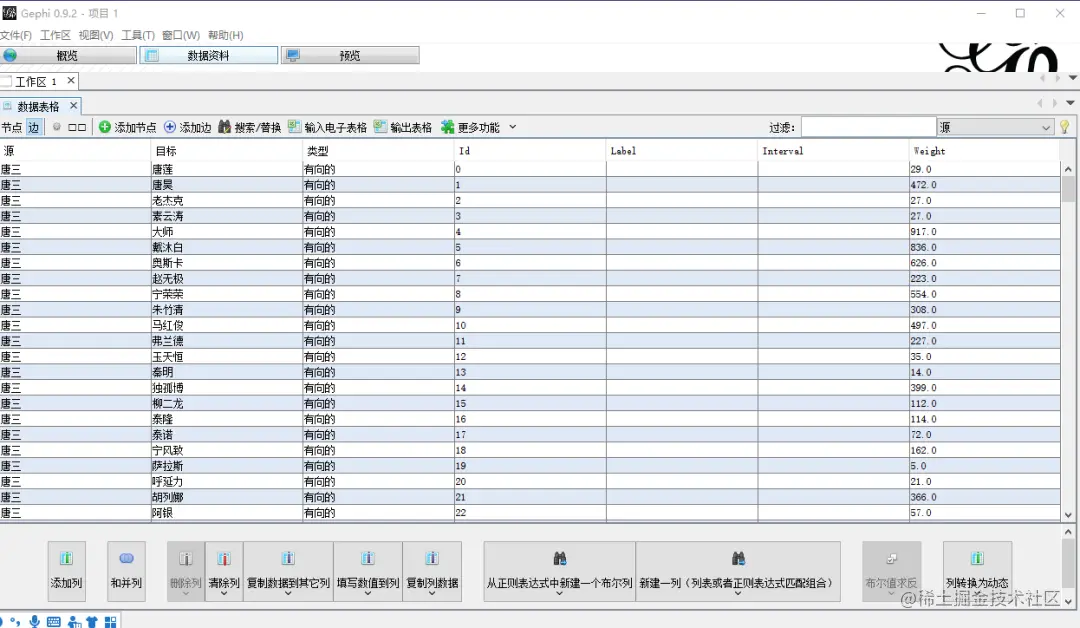Click the Gephi logo in title bar

pos(9,12)
